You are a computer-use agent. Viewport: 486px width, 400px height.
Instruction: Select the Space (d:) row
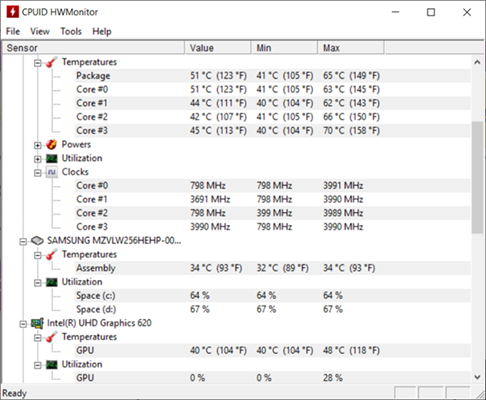(x=272, y=309)
